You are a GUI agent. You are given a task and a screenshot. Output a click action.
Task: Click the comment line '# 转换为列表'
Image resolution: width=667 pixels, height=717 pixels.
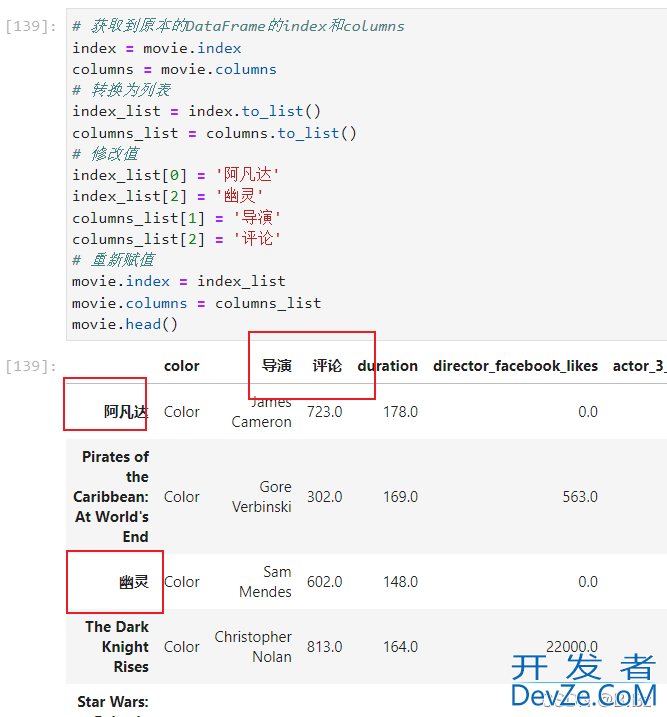click(122, 90)
